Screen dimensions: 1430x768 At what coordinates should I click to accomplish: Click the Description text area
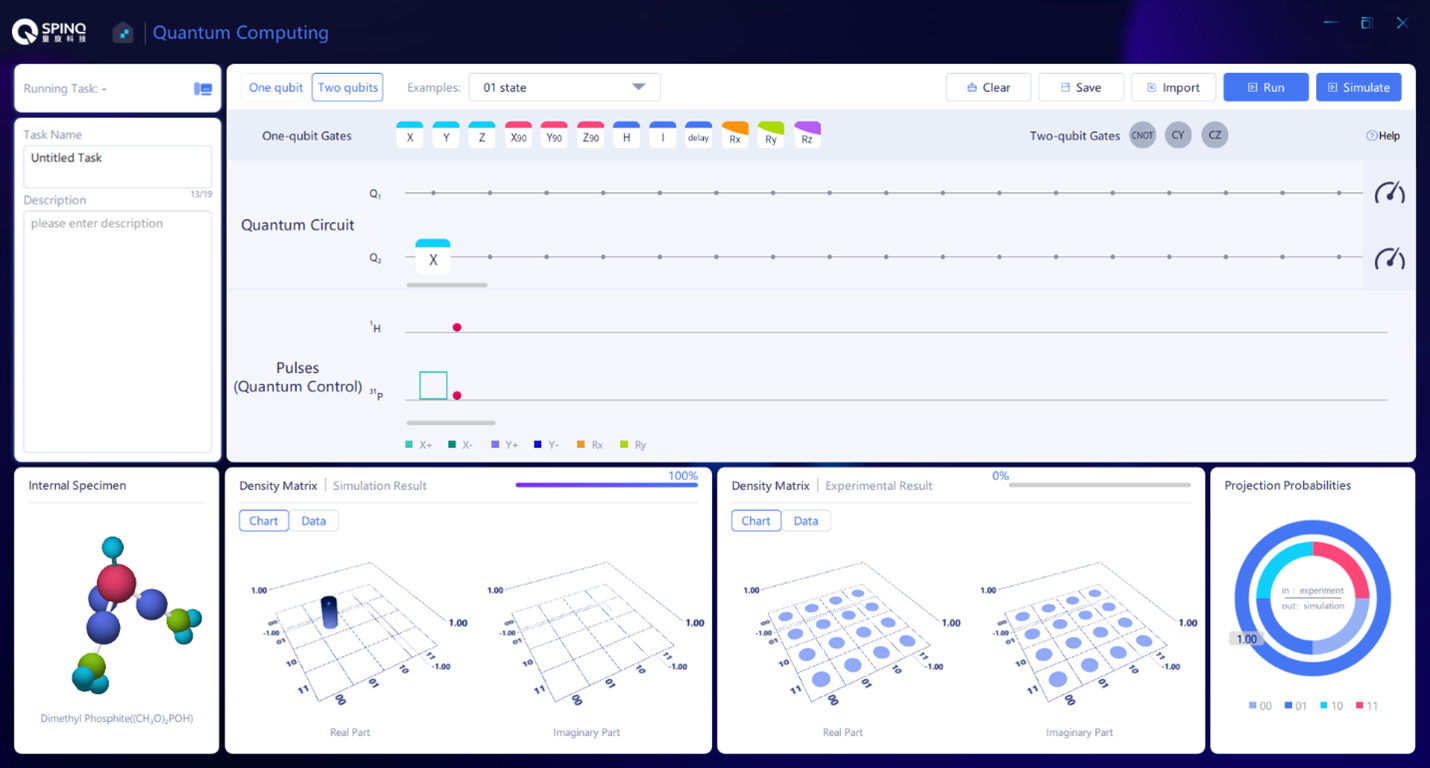118,331
